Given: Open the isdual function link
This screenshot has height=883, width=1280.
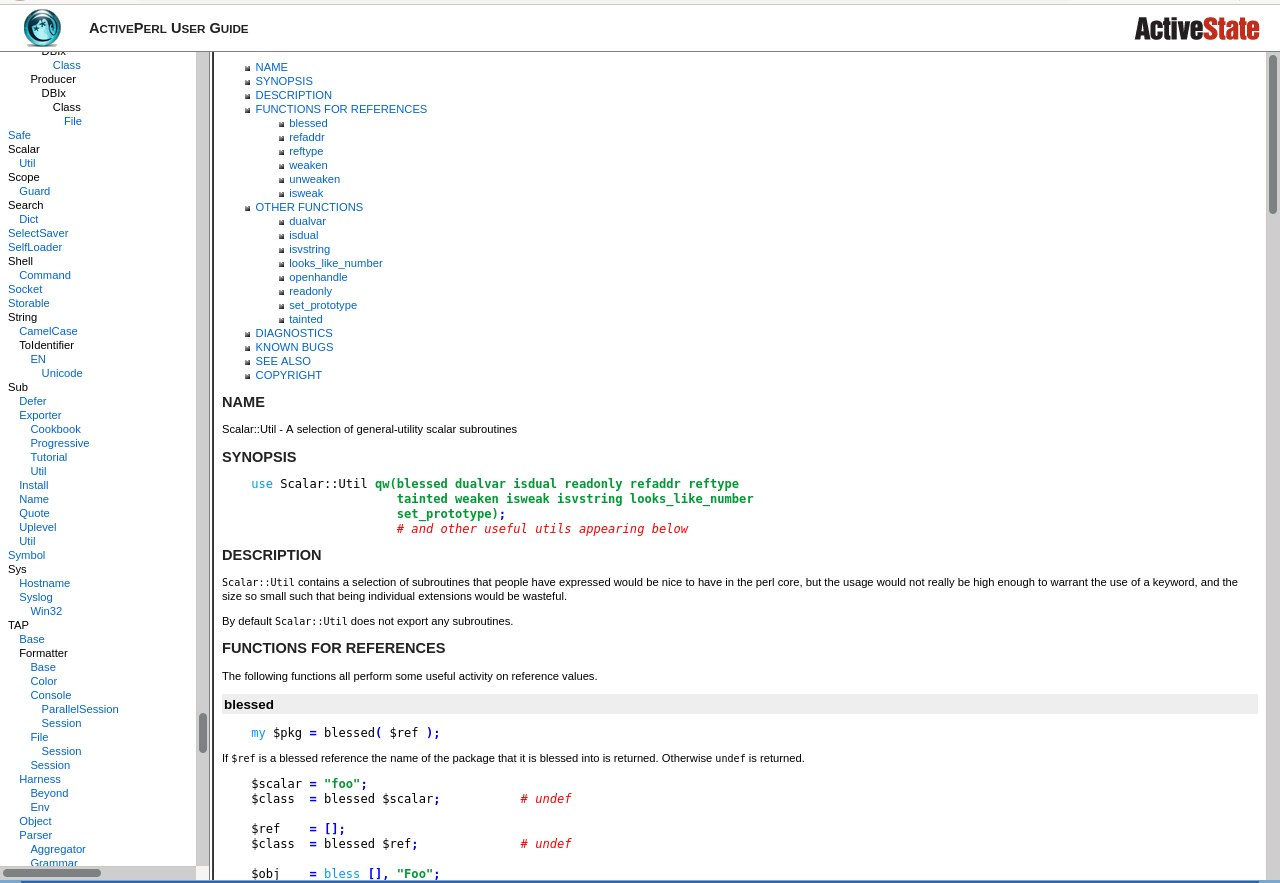Looking at the screenshot, I should click(303, 235).
